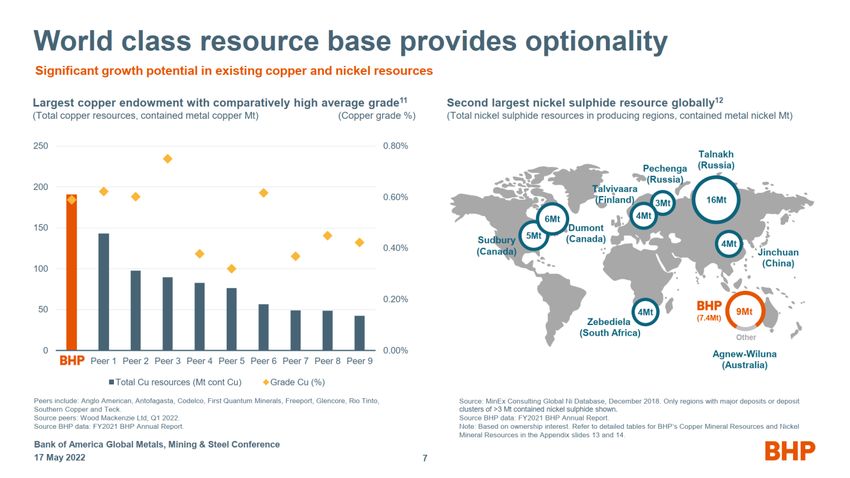
Task: Click the 4Mt Zebediela bubble
Action: pos(645,312)
